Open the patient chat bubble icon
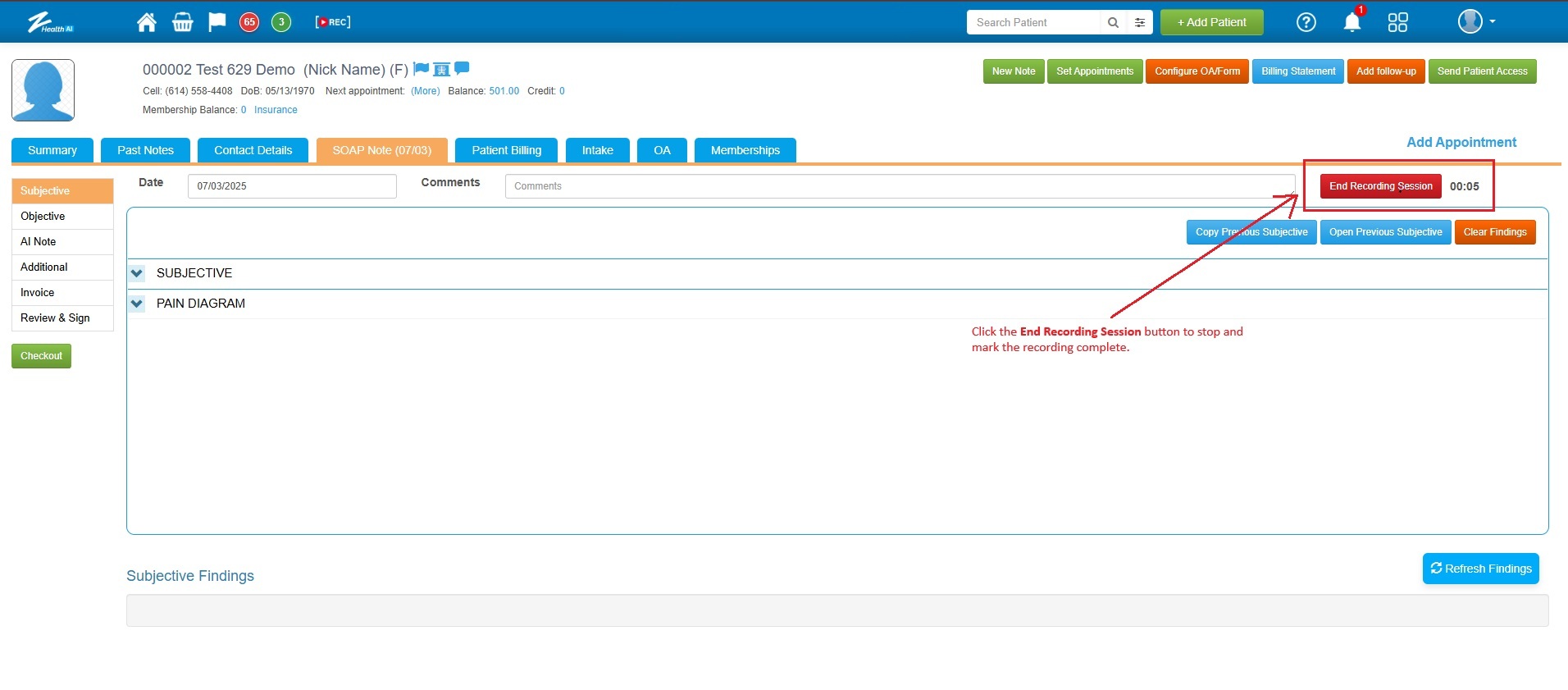 (463, 69)
